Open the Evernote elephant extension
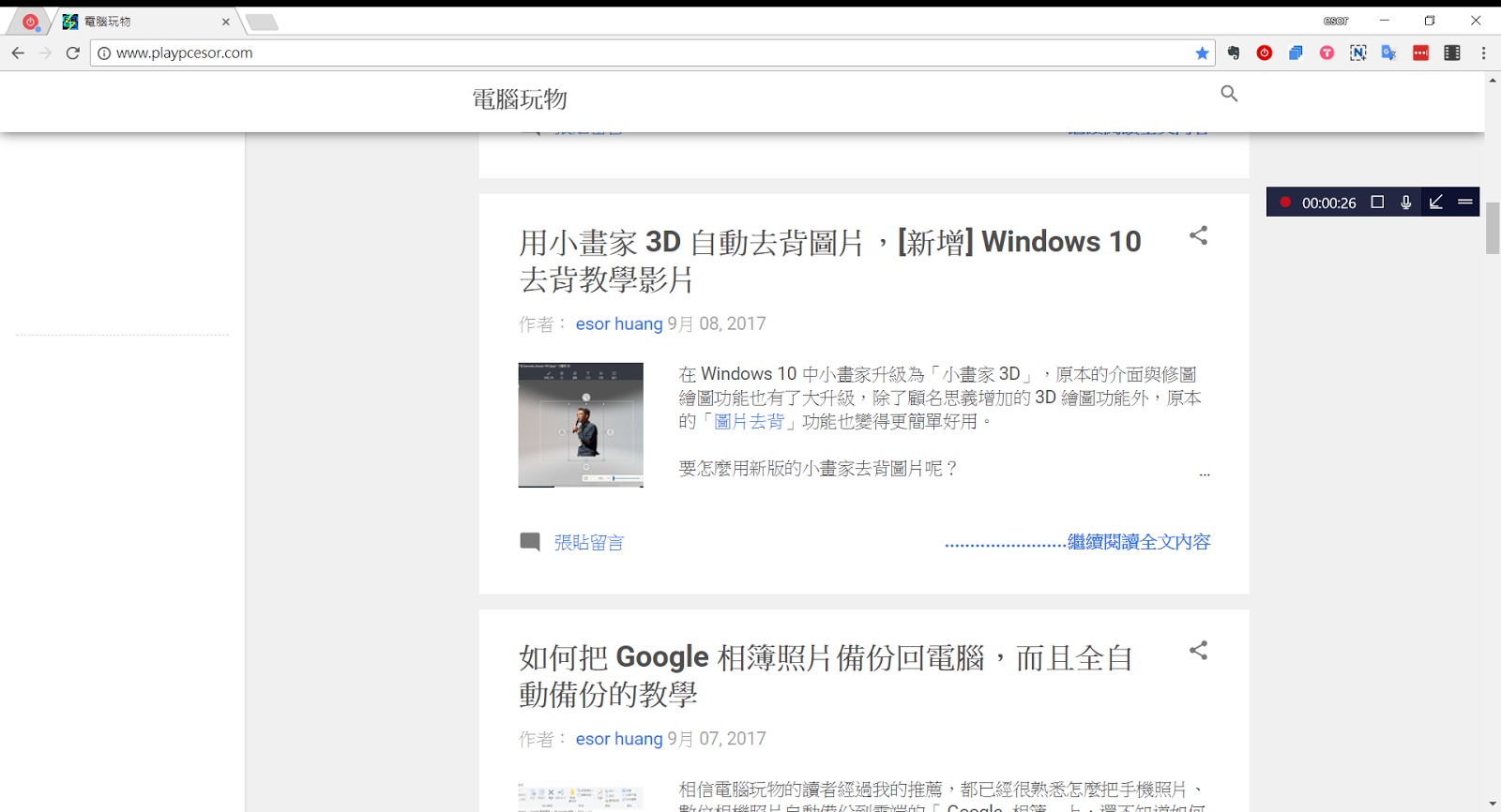1501x812 pixels. [1234, 53]
